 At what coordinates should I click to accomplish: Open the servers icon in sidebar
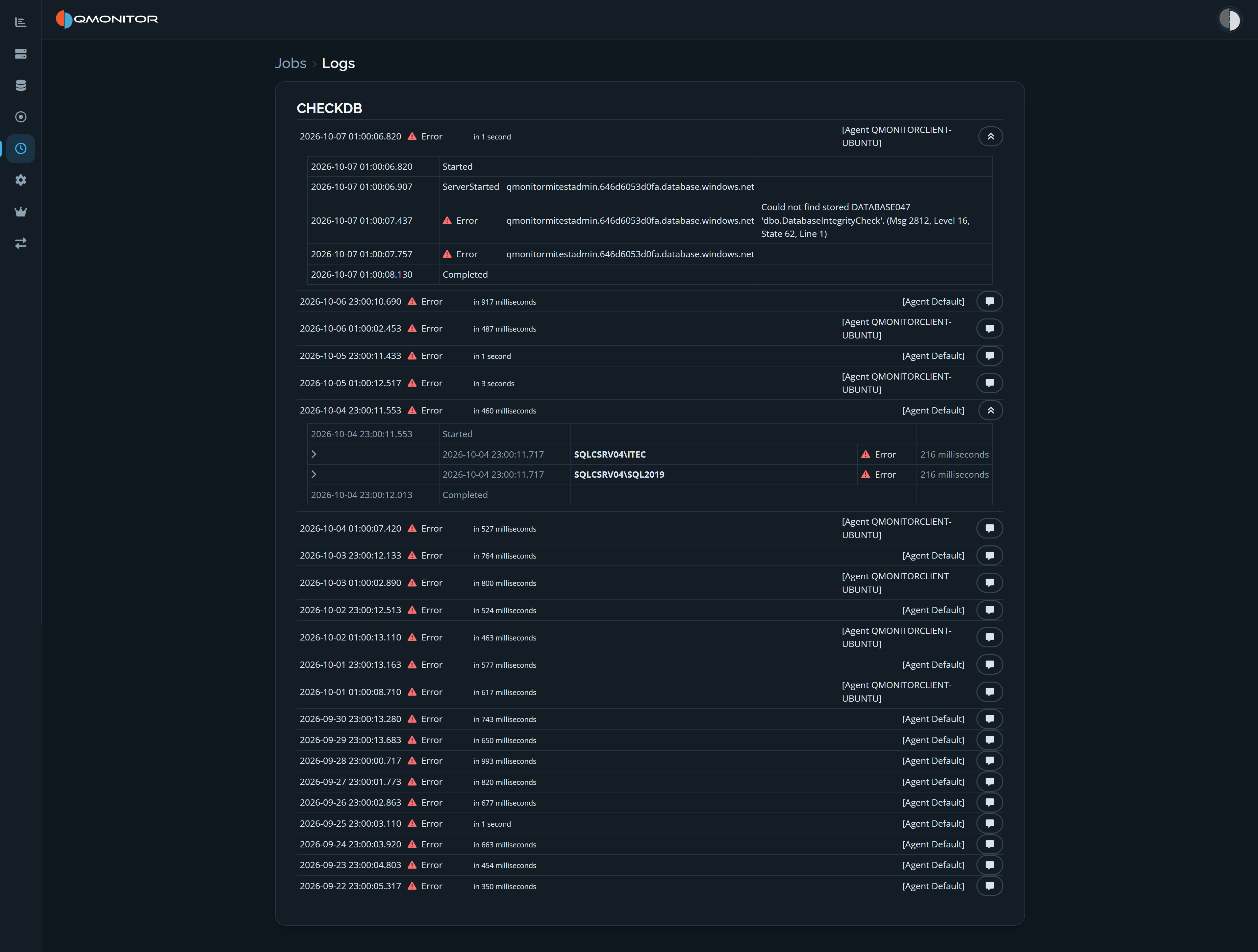20,54
